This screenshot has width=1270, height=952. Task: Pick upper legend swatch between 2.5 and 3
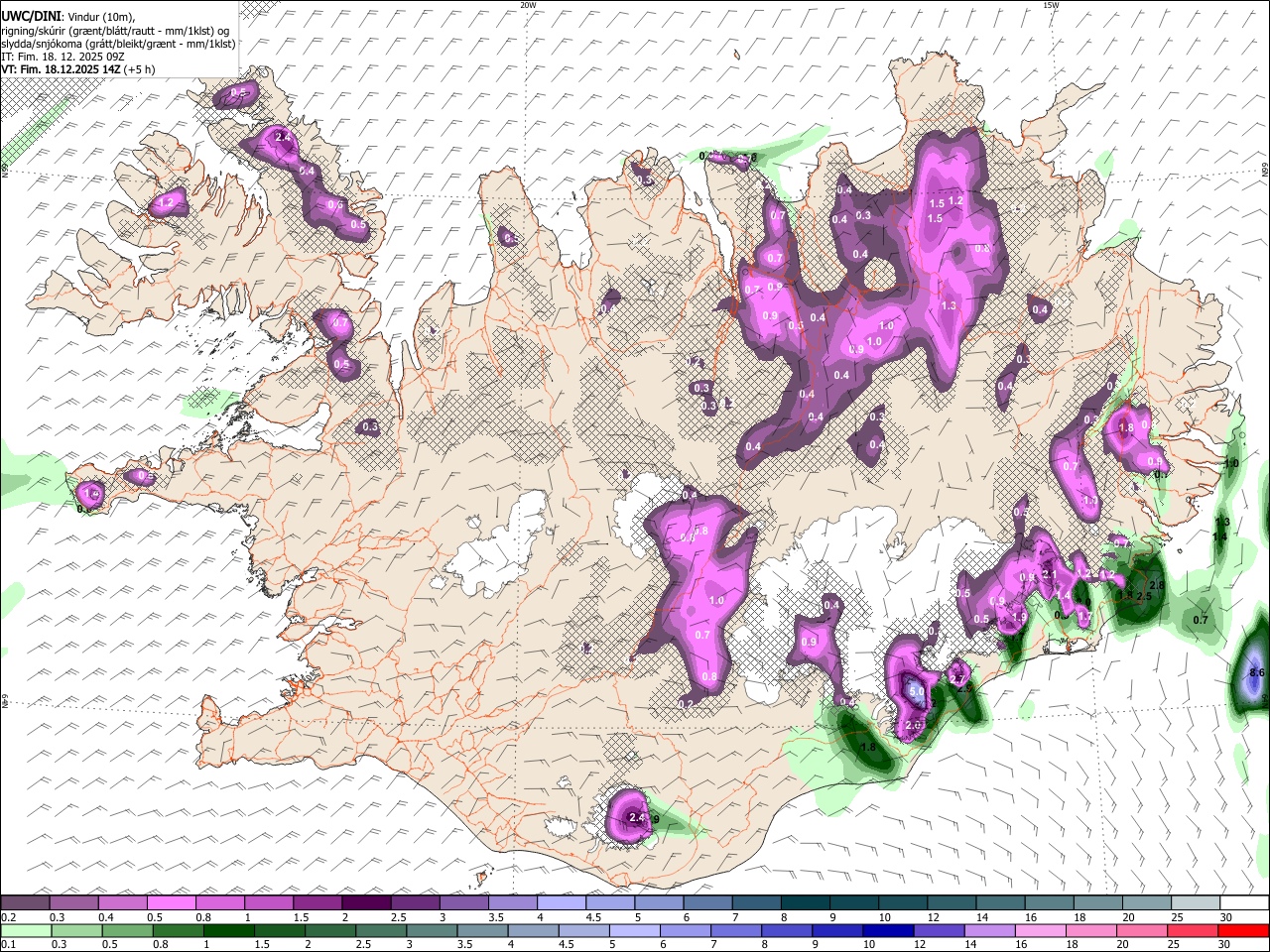[414, 902]
